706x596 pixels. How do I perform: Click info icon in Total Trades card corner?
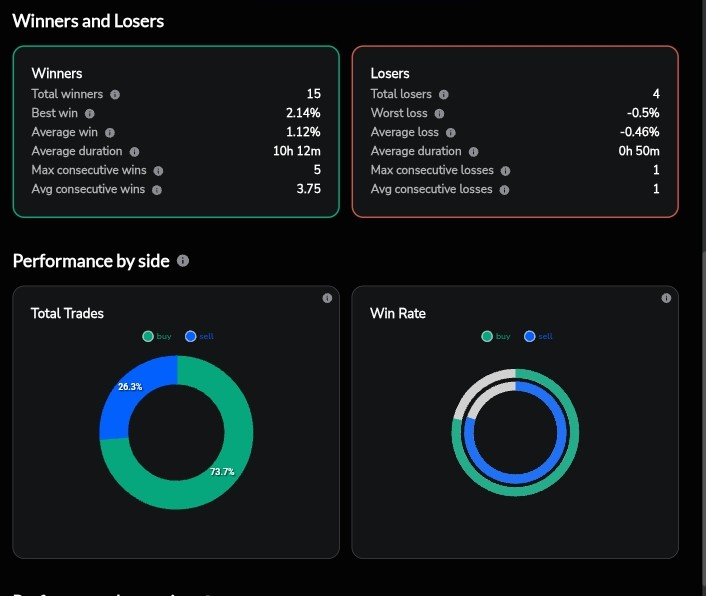click(x=327, y=298)
